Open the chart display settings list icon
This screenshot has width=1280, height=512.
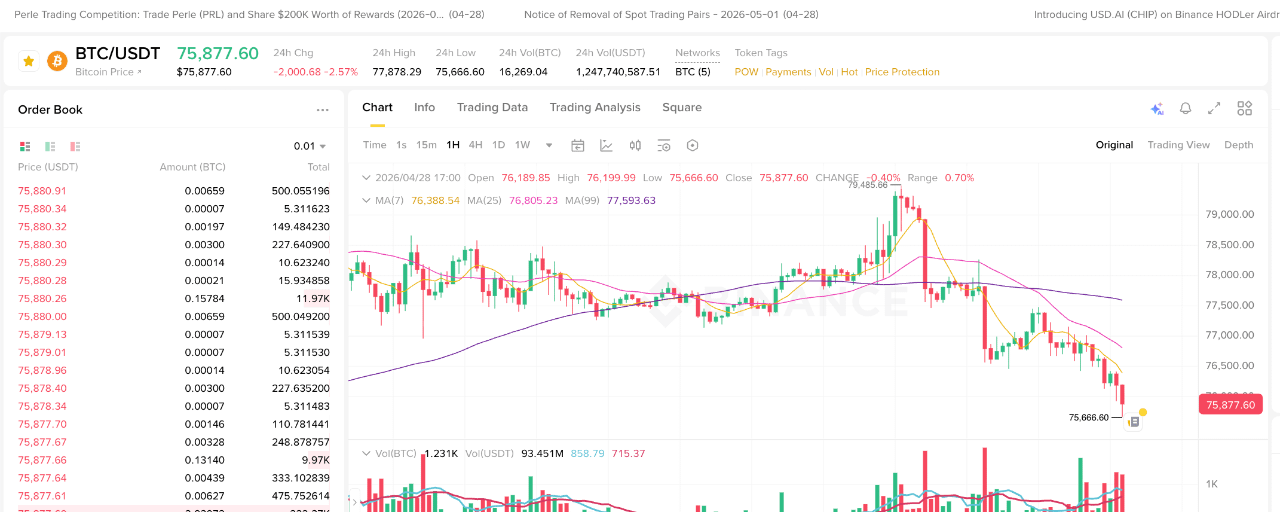[664, 145]
